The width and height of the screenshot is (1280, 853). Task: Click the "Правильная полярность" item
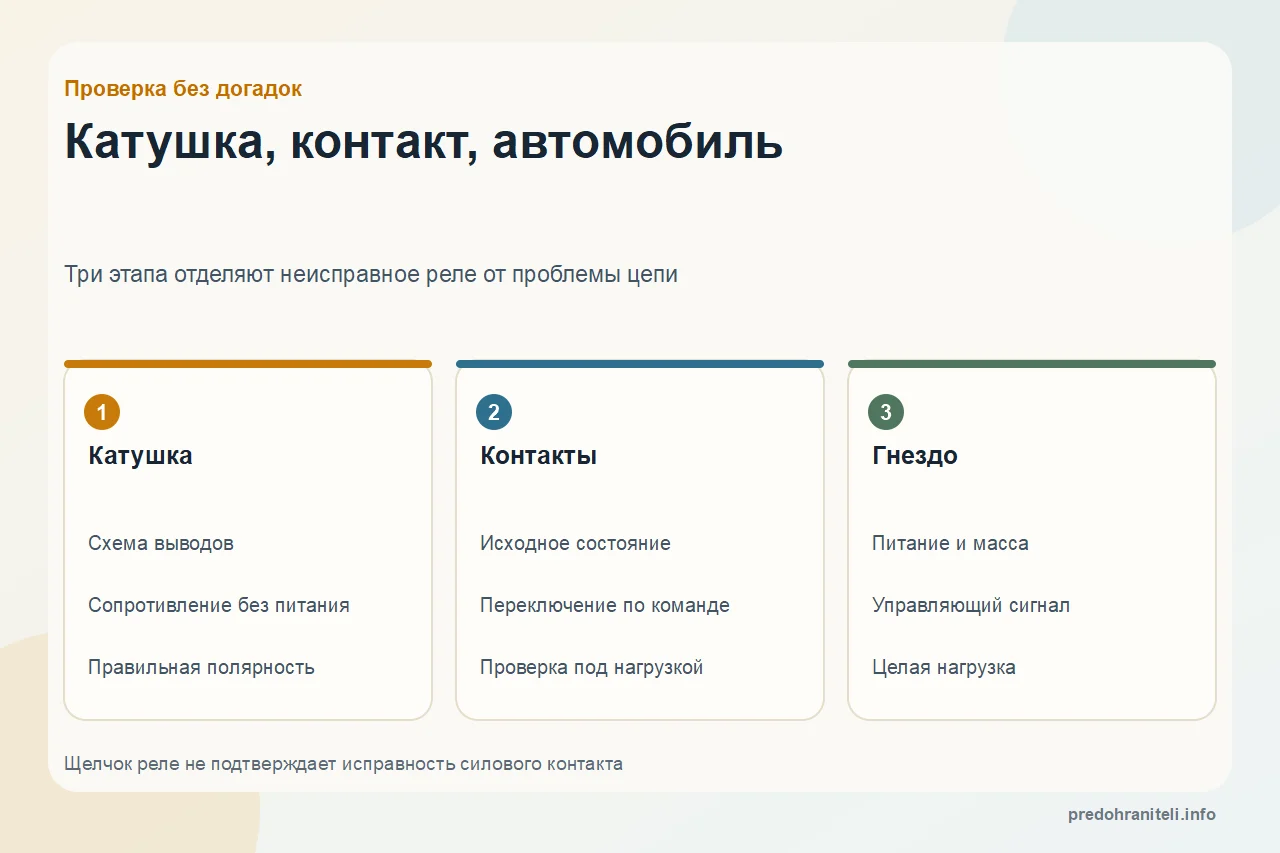click(x=201, y=667)
